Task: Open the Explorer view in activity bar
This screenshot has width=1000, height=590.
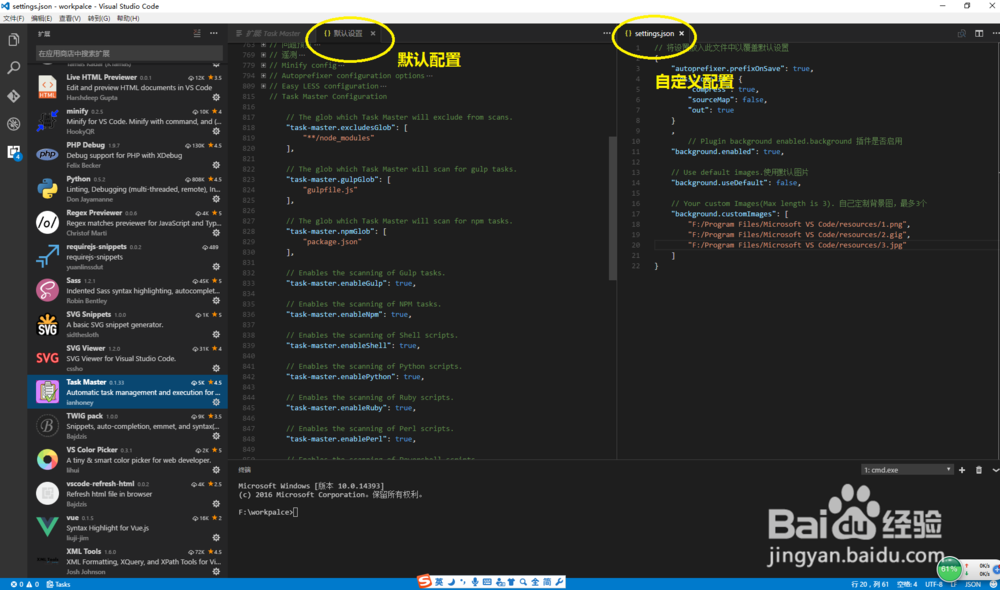Action: click(x=13, y=40)
